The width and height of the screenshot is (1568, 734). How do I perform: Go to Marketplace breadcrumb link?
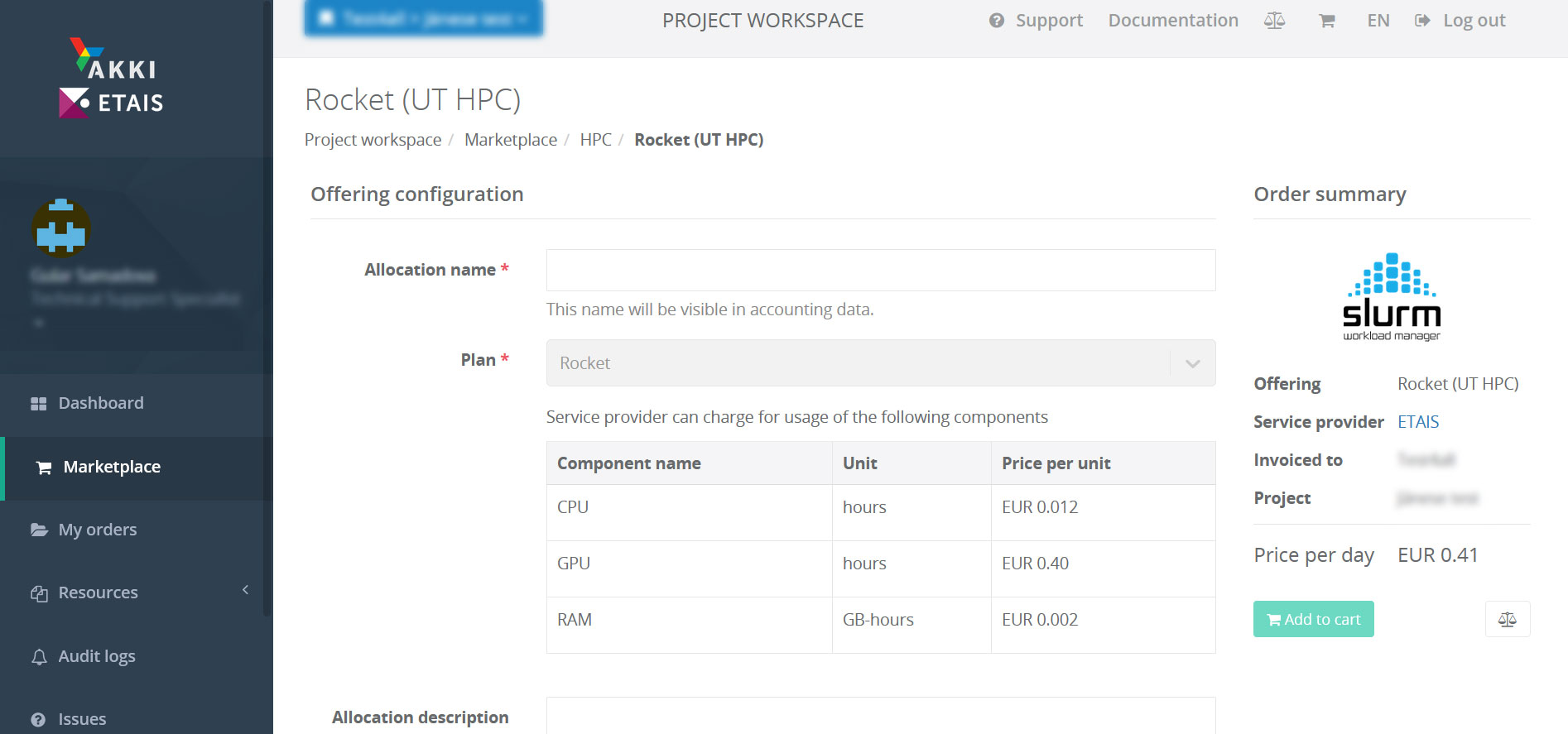pos(511,140)
